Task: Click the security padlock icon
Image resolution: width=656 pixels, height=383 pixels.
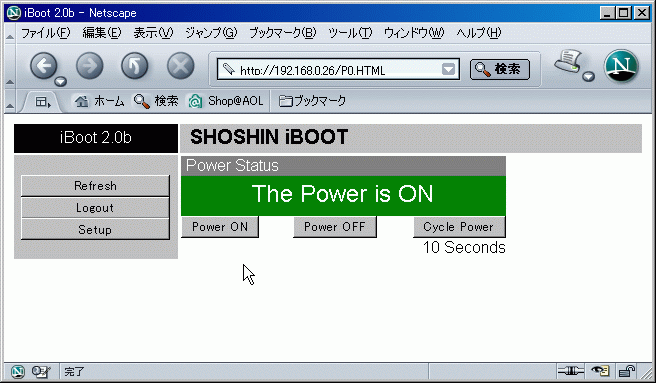Action: (626, 370)
